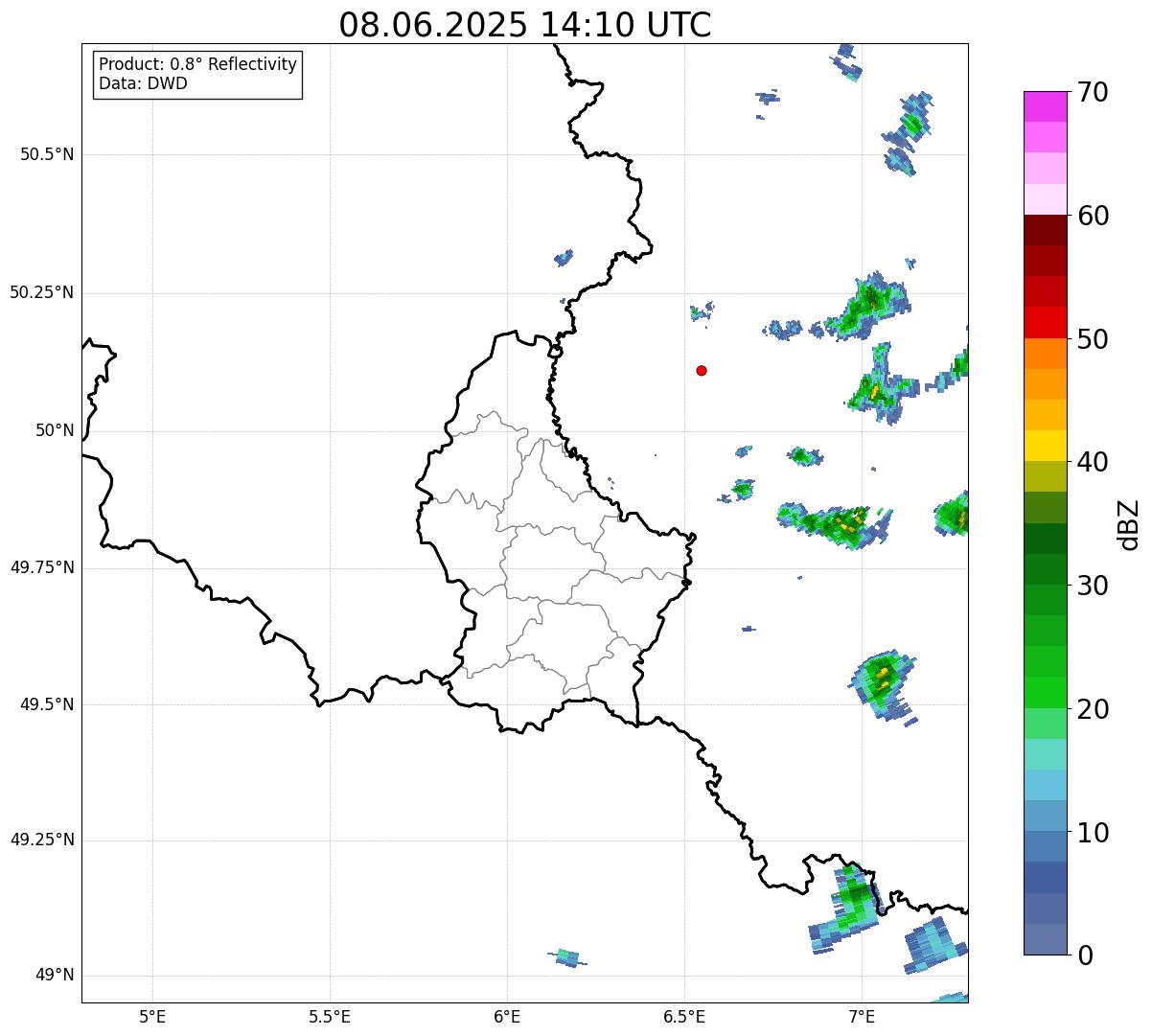Click the colorbar tick label 10
This screenshot has width=1152, height=1036.
[x=1093, y=833]
